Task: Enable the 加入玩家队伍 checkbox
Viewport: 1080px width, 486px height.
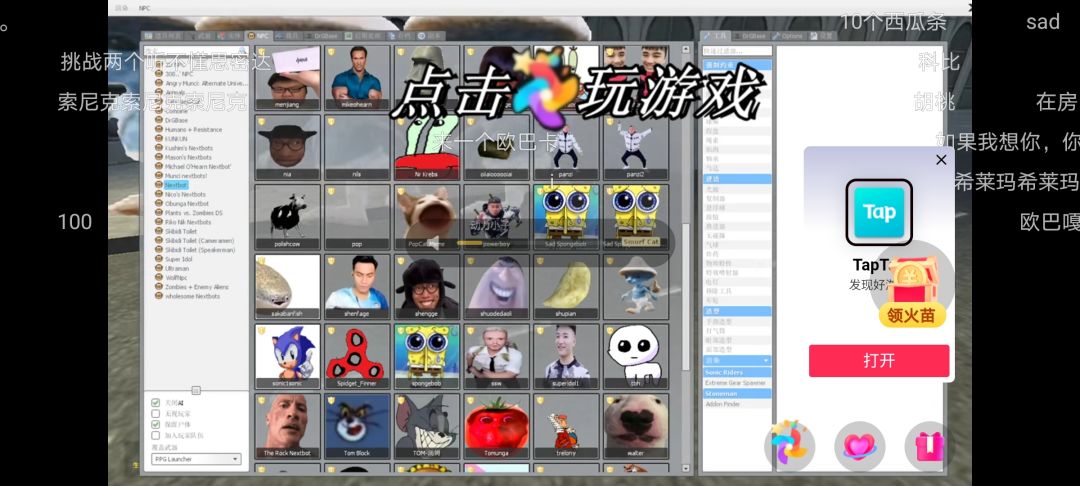Action: point(156,436)
